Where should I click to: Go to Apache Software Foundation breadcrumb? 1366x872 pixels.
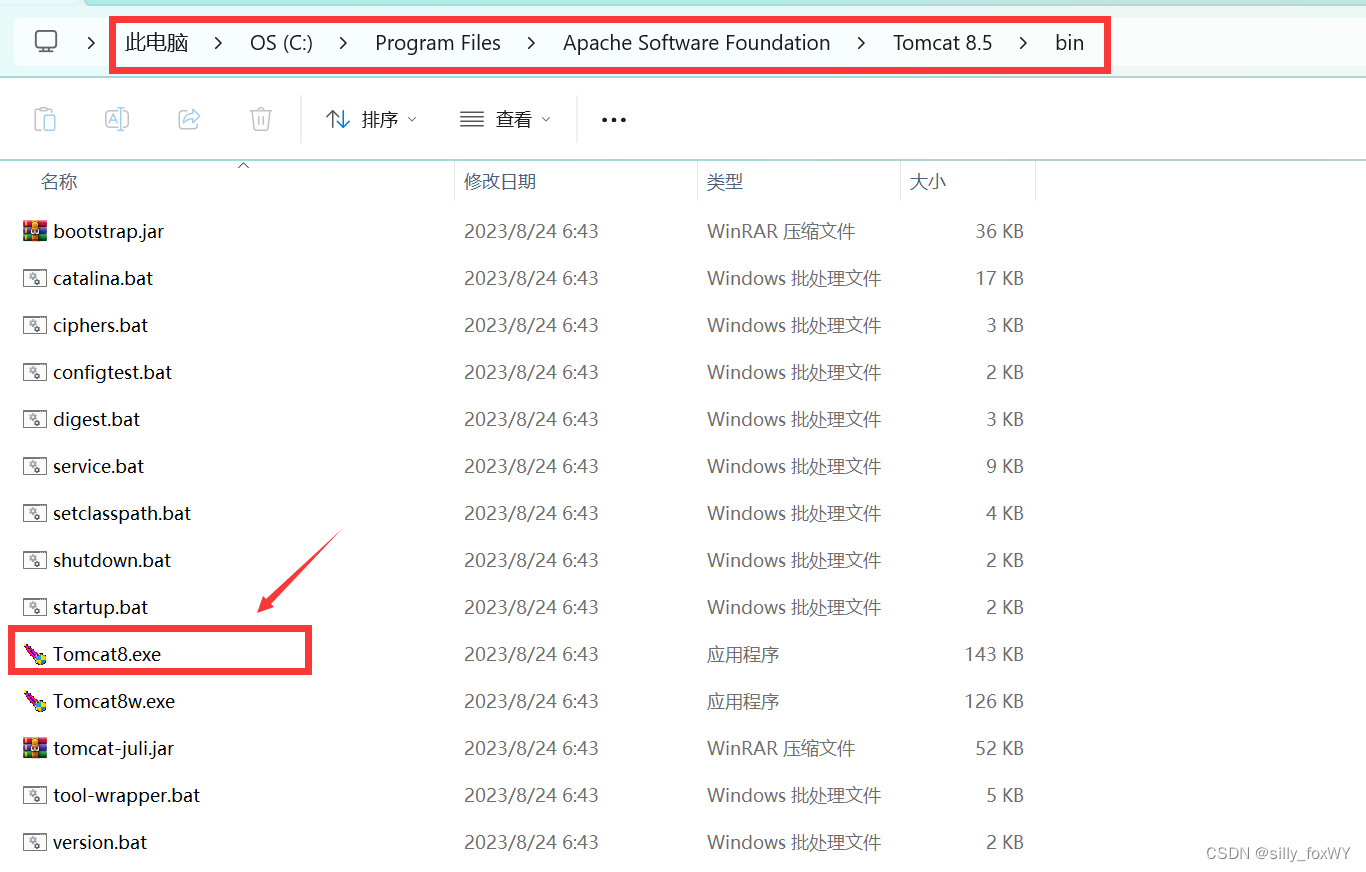pos(697,43)
